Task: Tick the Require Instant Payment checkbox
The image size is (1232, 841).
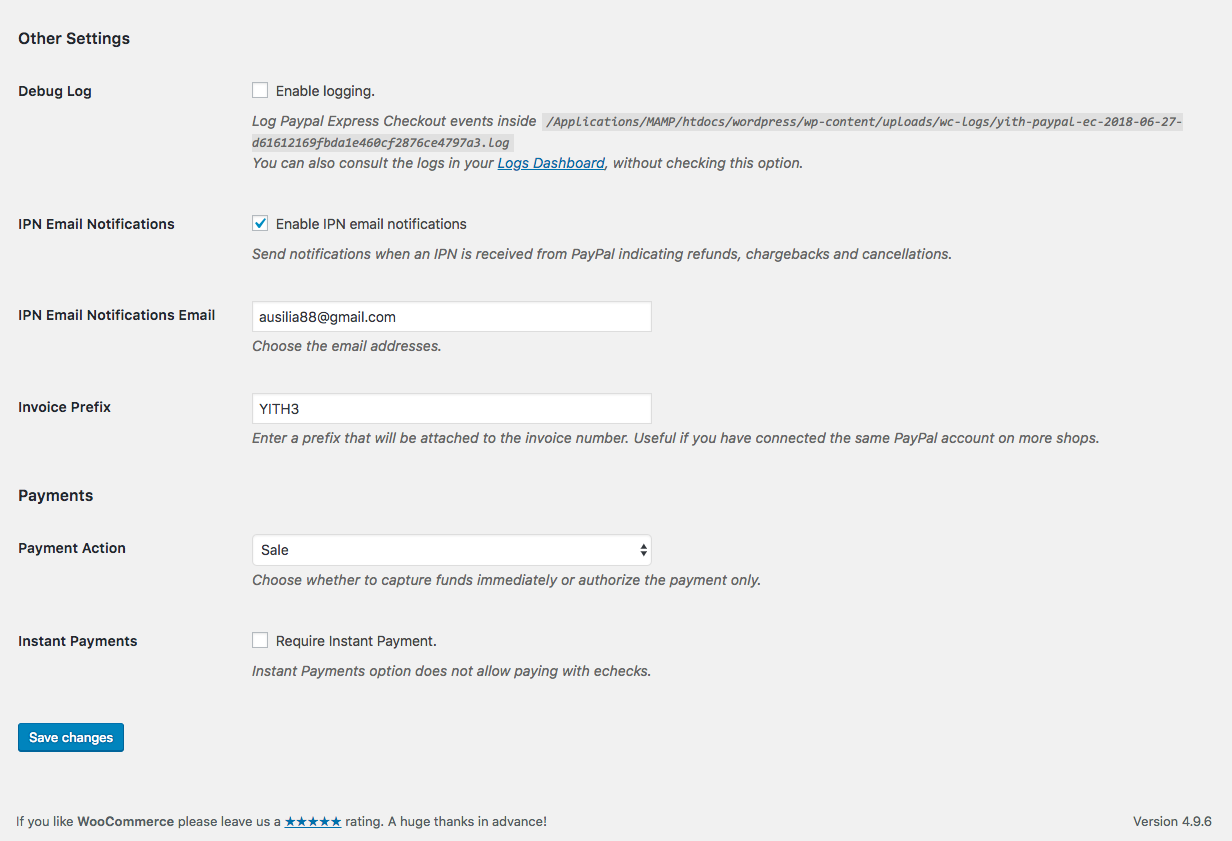Action: (260, 641)
